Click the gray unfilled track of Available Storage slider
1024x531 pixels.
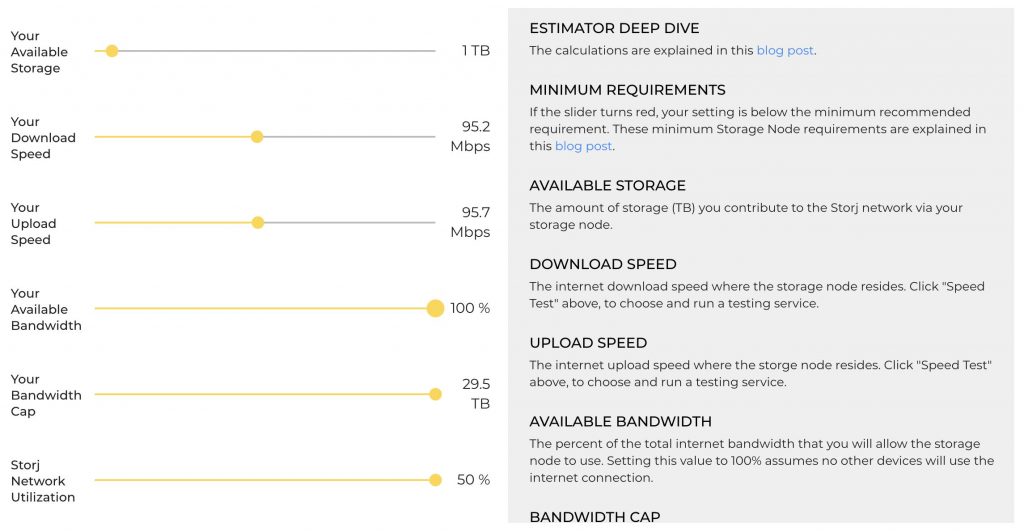pyautogui.click(x=280, y=50)
